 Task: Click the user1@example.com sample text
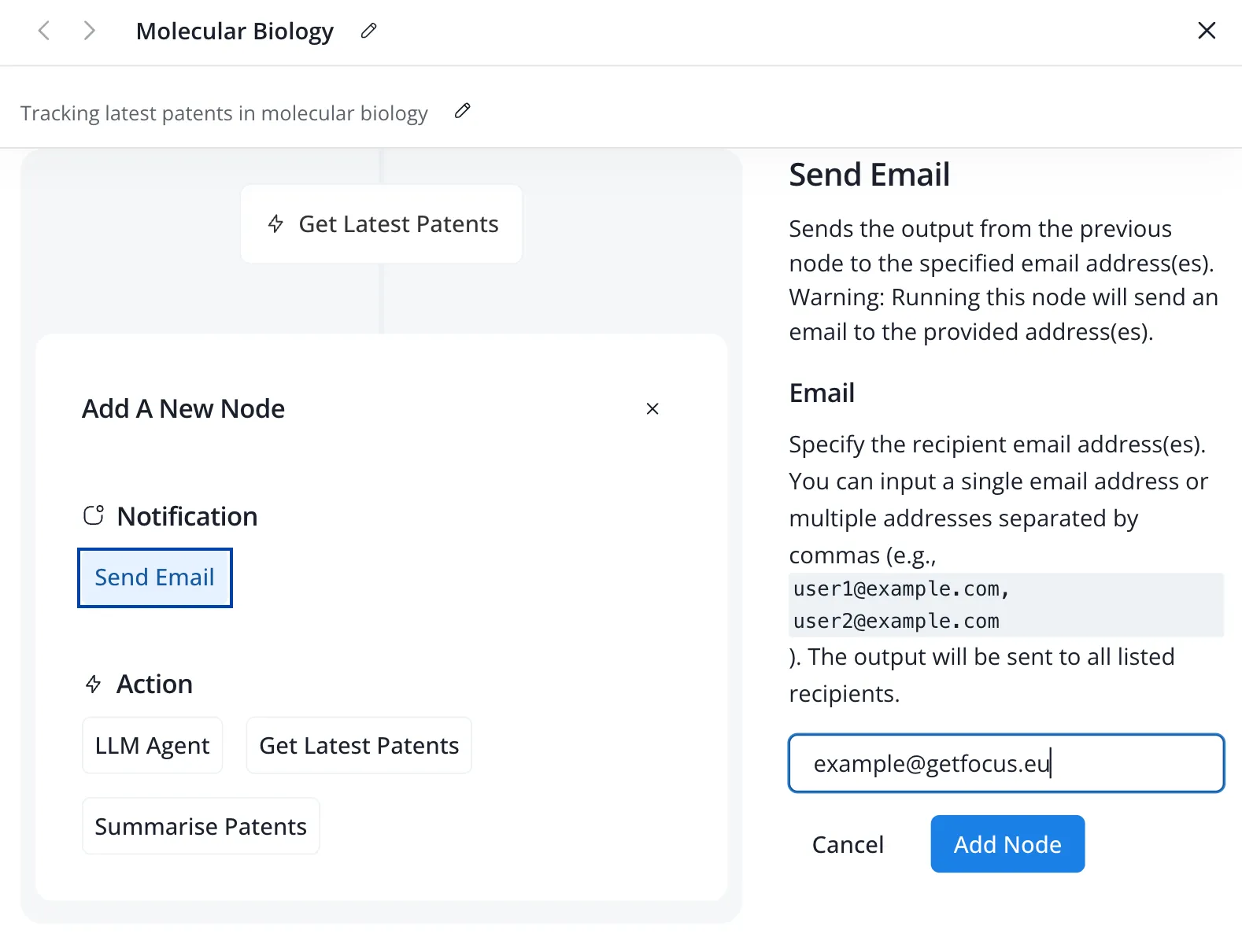(901, 589)
